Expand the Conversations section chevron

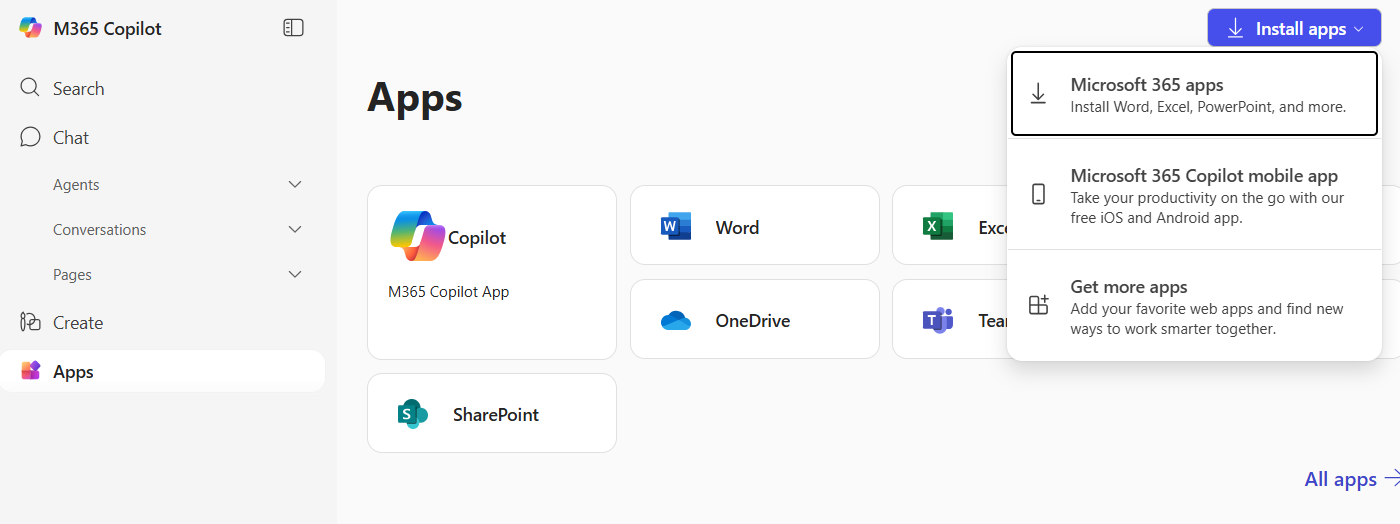coord(295,229)
